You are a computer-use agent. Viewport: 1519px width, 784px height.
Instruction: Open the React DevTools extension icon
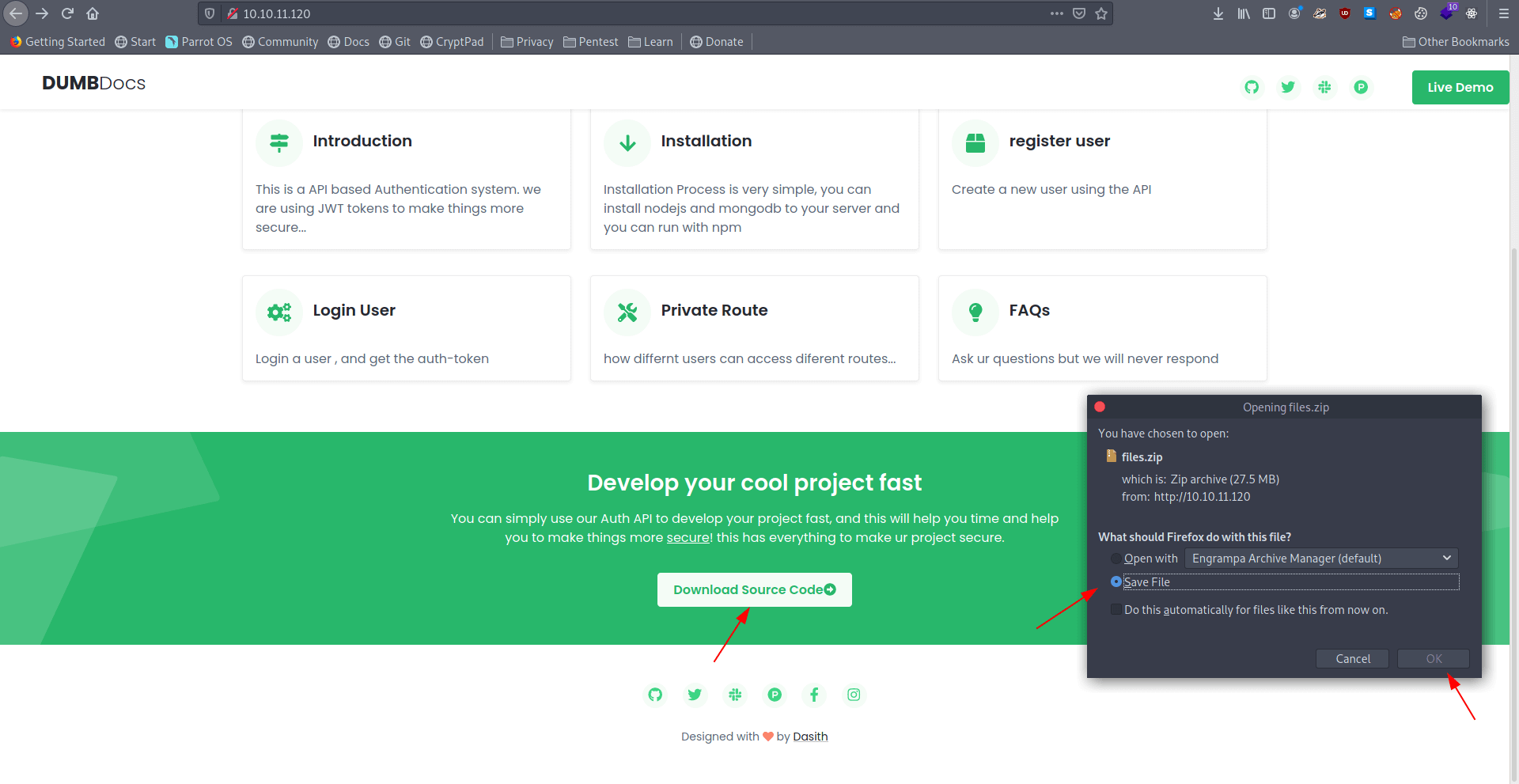1472,13
